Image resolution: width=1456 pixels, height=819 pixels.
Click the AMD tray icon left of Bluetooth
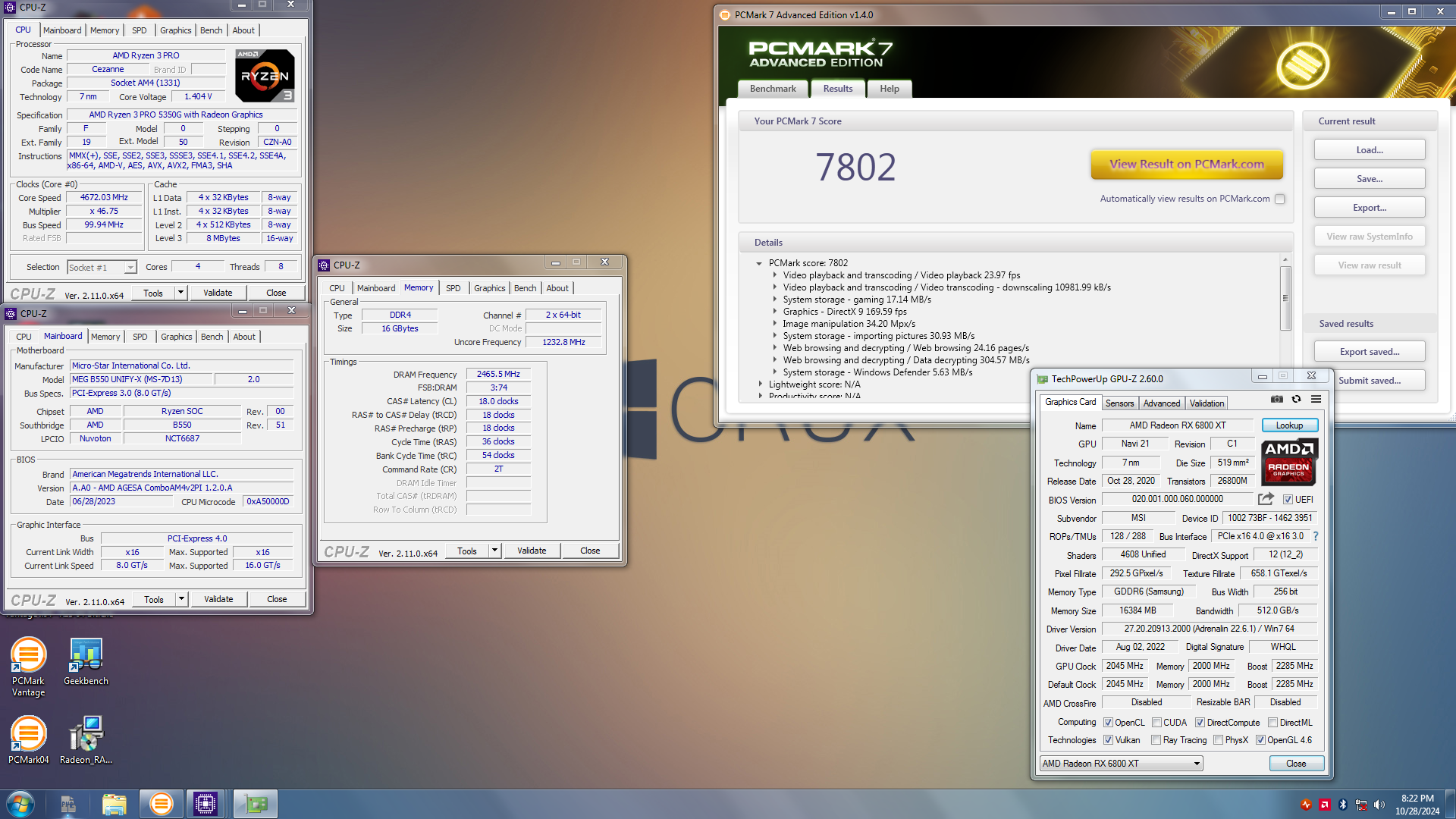(x=1325, y=805)
